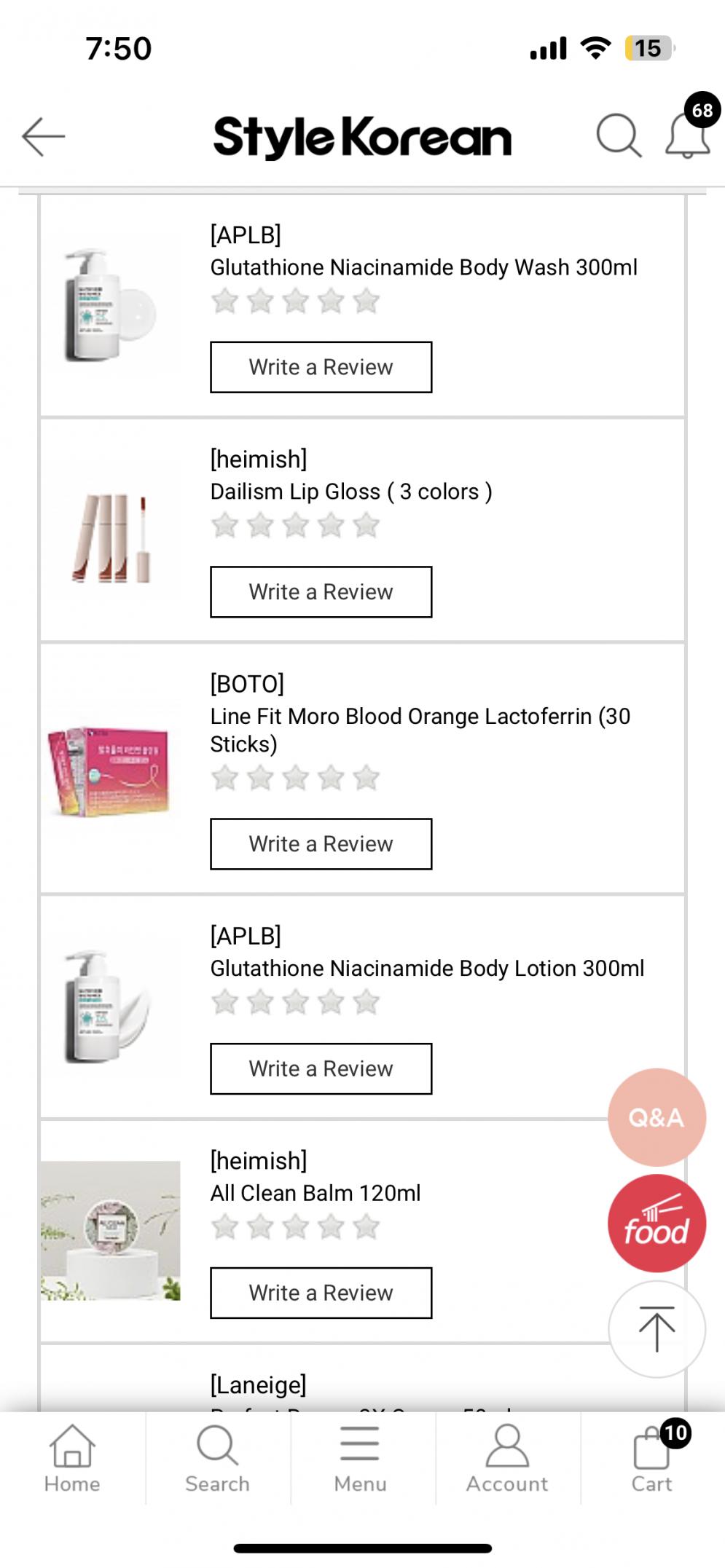Tap the StyleKorean logo
The width and height of the screenshot is (725, 1568).
(x=362, y=137)
